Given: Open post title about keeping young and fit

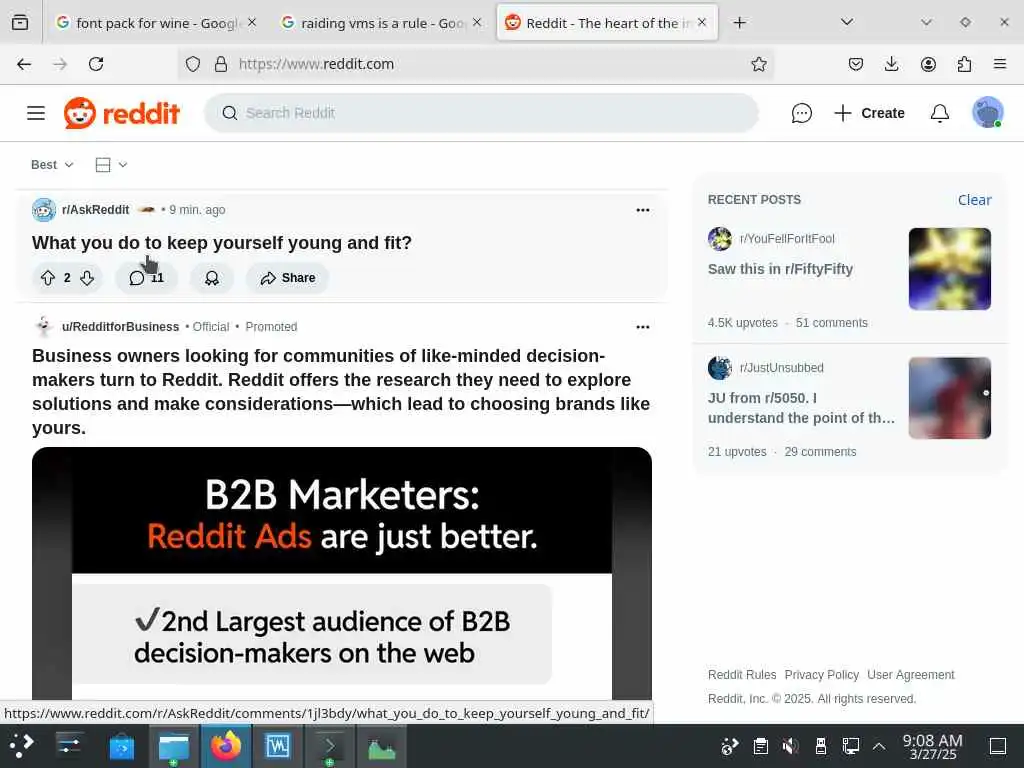Looking at the screenshot, I should pyautogui.click(x=222, y=243).
